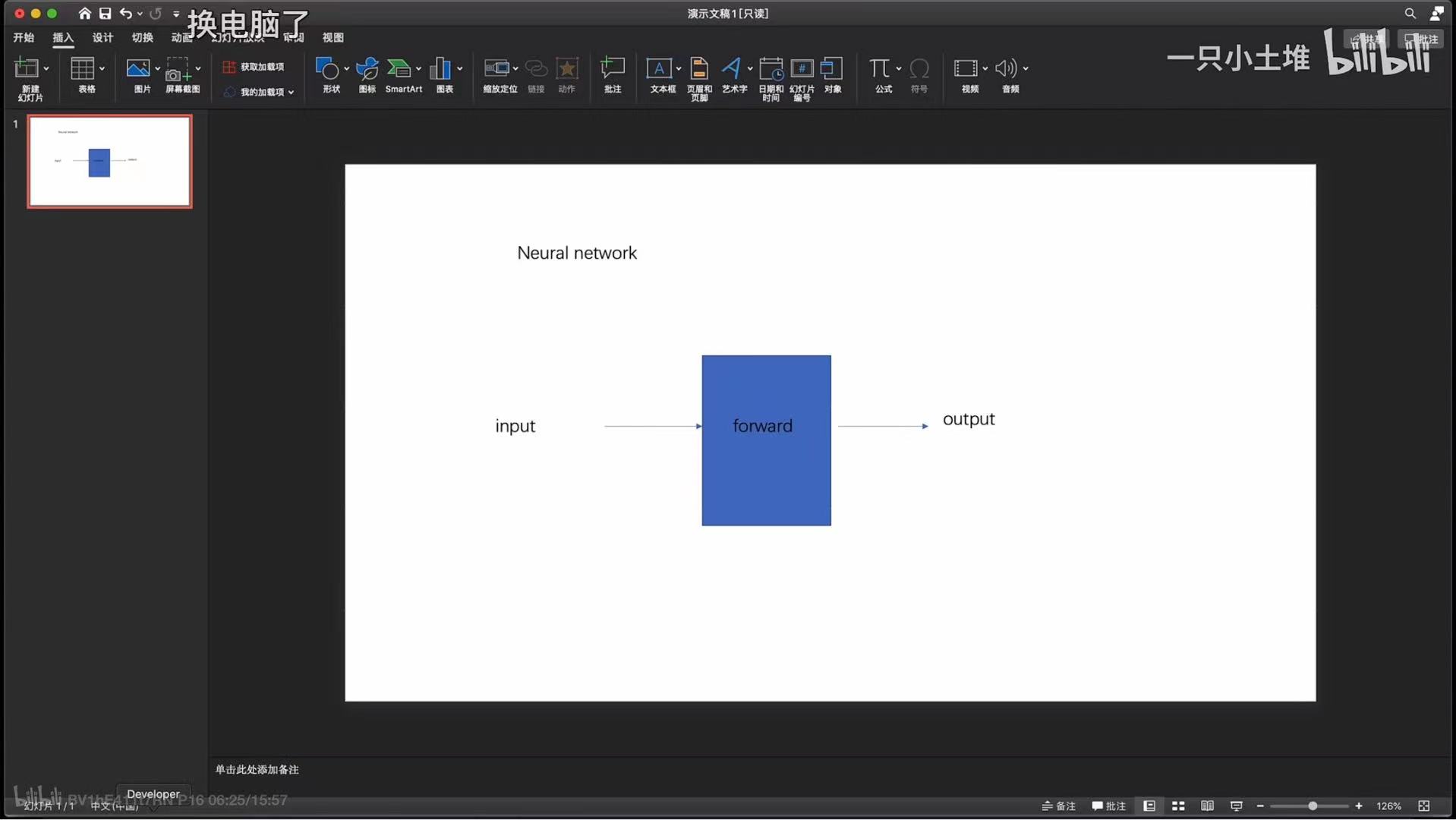Click the Picture (图片) icon
The height and width of the screenshot is (820, 1456).
point(137,68)
